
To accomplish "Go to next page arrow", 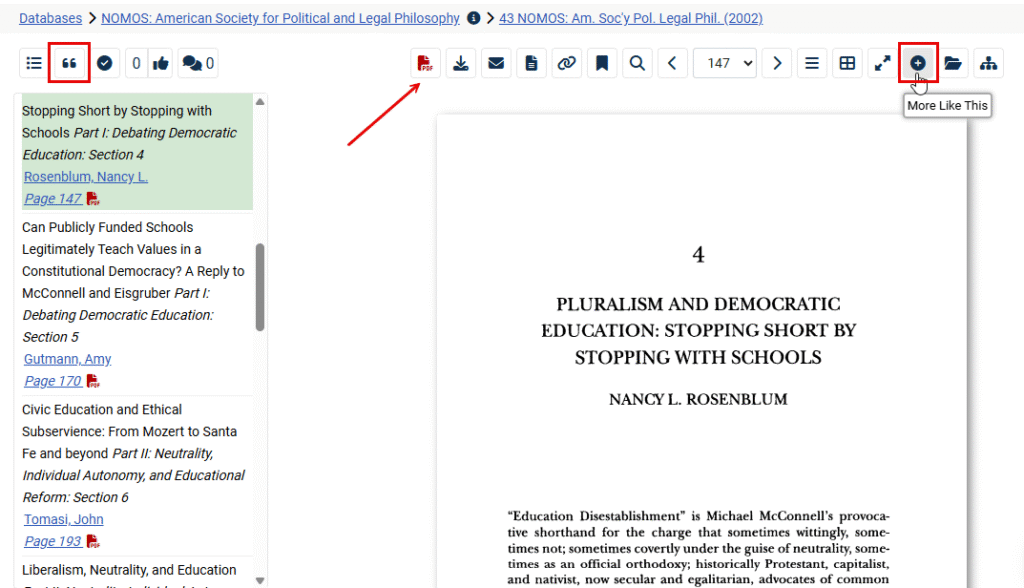I will click(x=777, y=63).
